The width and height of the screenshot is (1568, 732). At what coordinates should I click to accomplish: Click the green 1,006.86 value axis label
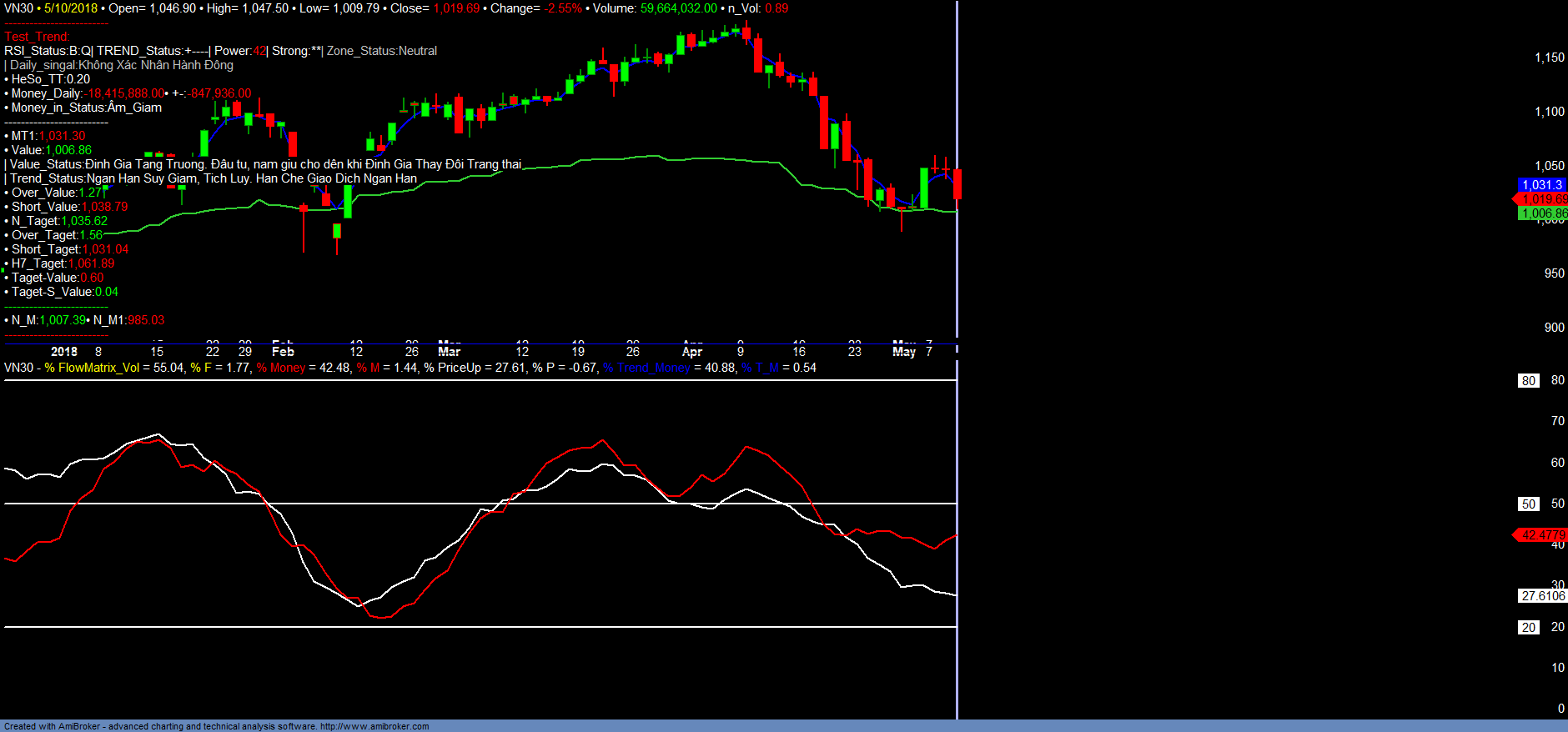[1543, 213]
